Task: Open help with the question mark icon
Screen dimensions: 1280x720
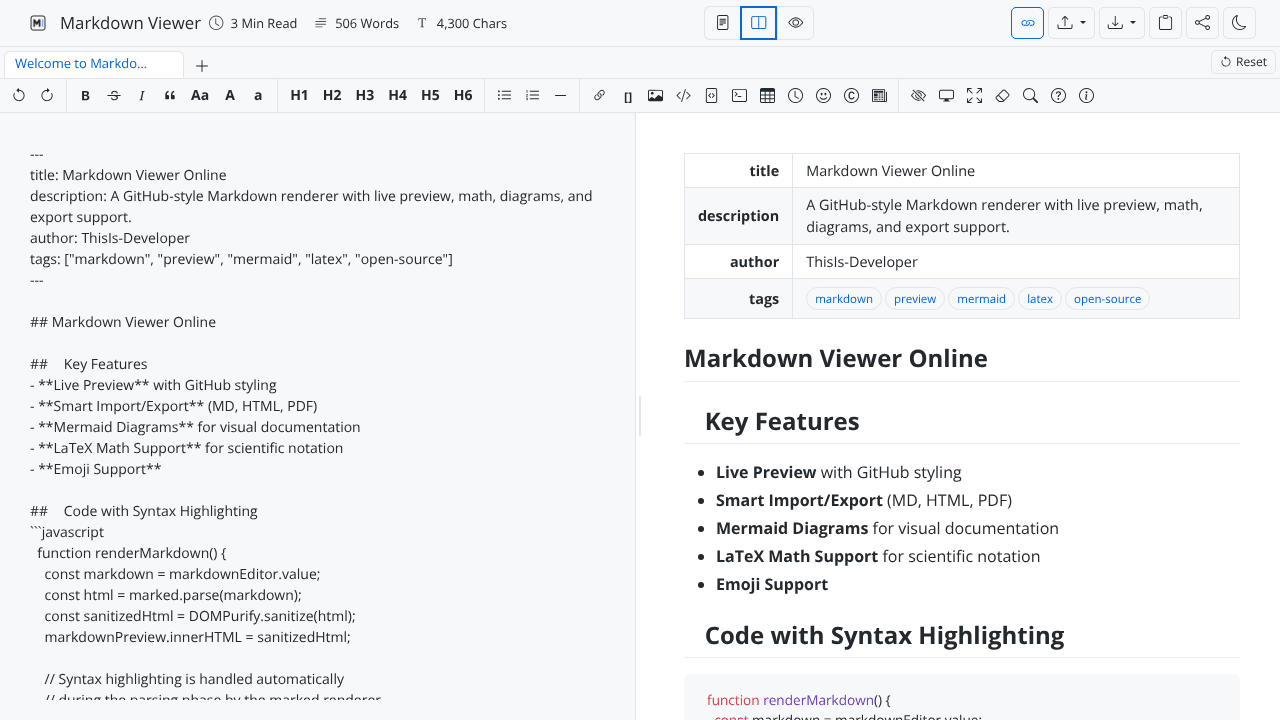Action: coord(1059,96)
